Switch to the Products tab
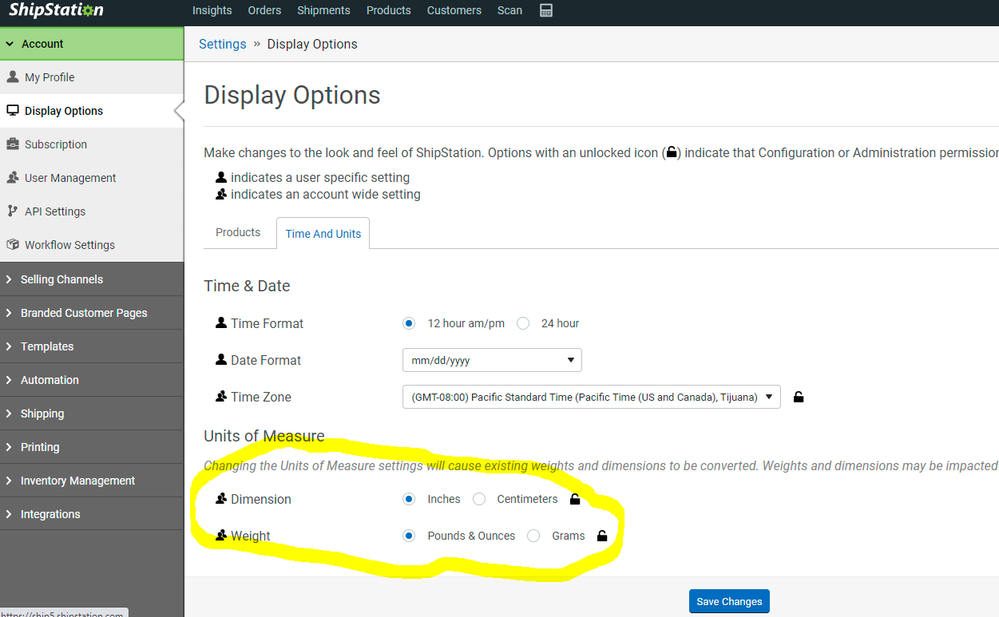 pyautogui.click(x=238, y=232)
